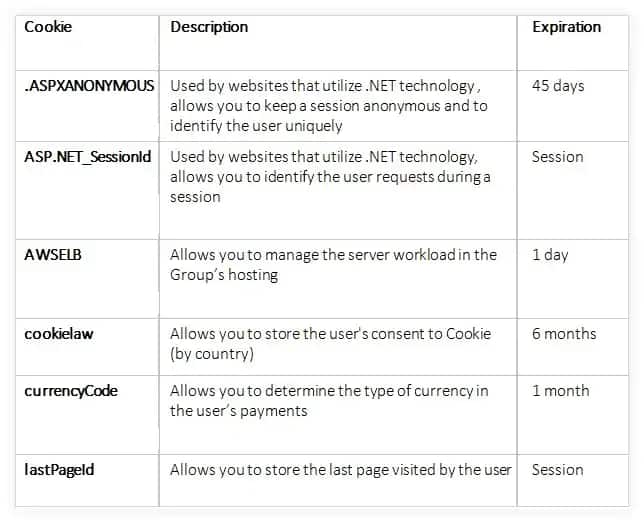Select the ASP.NET_SessionId cookie name
Image resolution: width=644 pixels, height=526 pixels.
(x=88, y=157)
